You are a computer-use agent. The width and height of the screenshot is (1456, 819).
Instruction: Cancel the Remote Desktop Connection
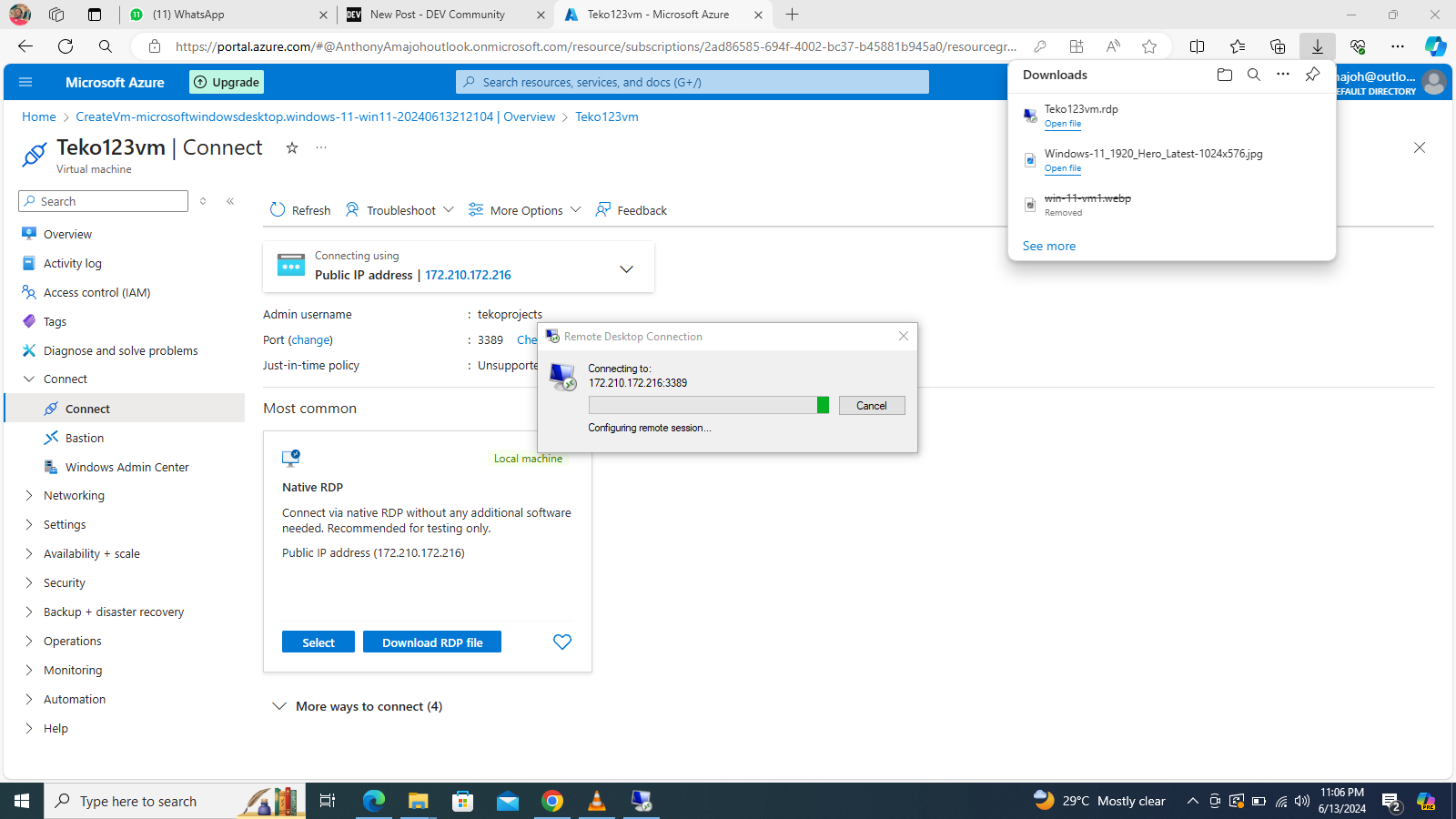point(872,406)
